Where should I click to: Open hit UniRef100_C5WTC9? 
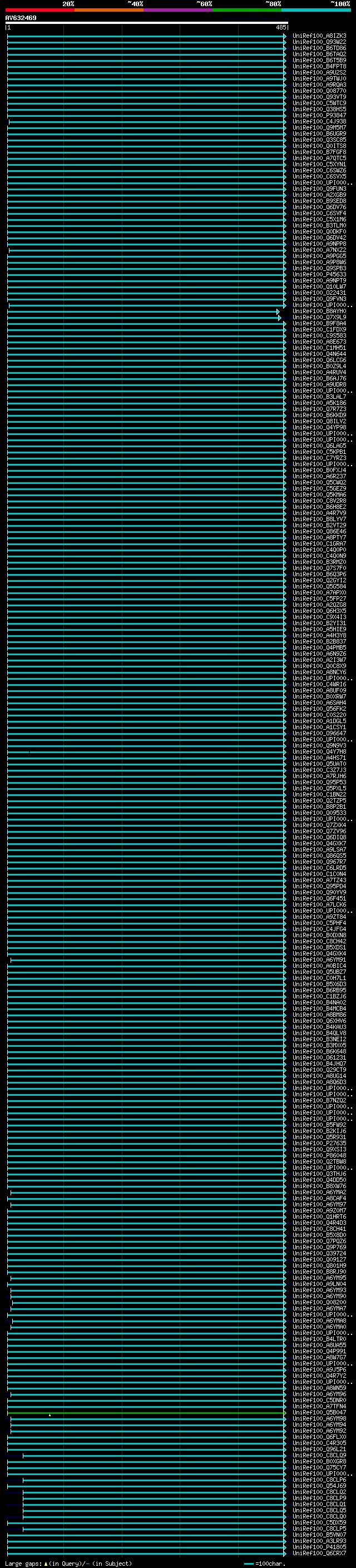click(x=319, y=103)
